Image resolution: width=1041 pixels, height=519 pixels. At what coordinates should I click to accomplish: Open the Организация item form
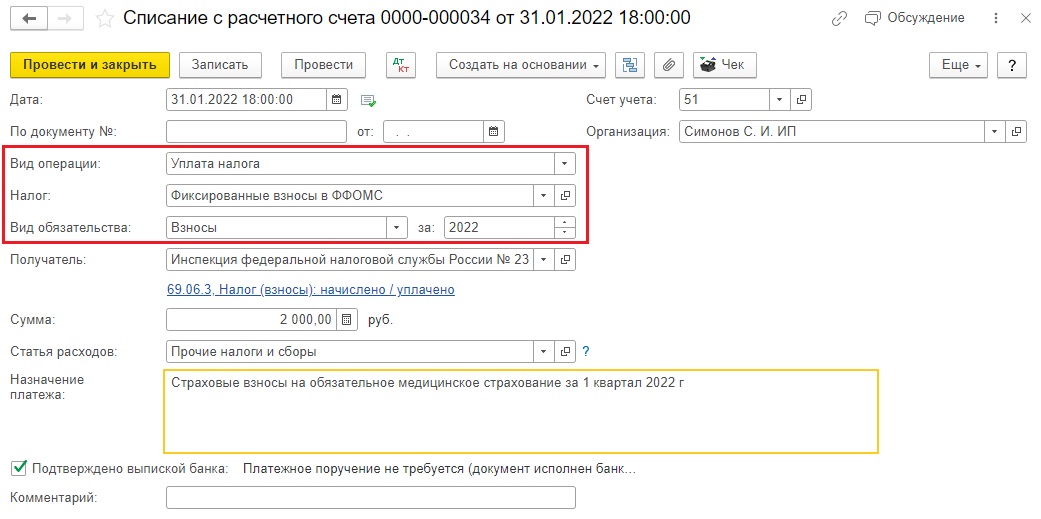coord(1016,131)
